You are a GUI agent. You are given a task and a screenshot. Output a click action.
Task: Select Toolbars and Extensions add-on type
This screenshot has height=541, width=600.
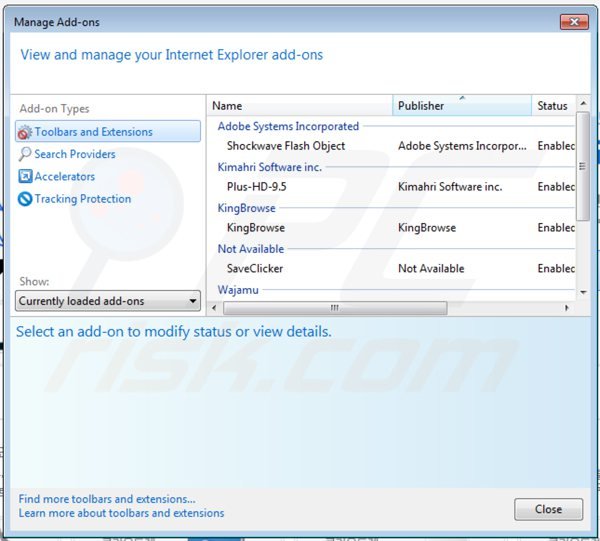tap(108, 132)
